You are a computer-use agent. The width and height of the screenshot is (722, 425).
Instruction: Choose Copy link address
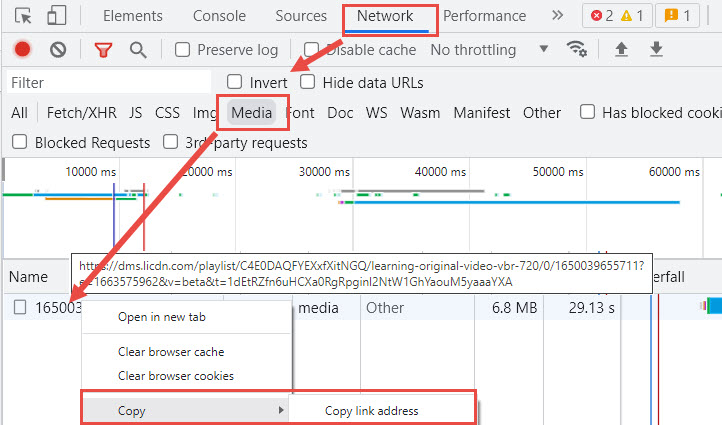click(x=371, y=410)
